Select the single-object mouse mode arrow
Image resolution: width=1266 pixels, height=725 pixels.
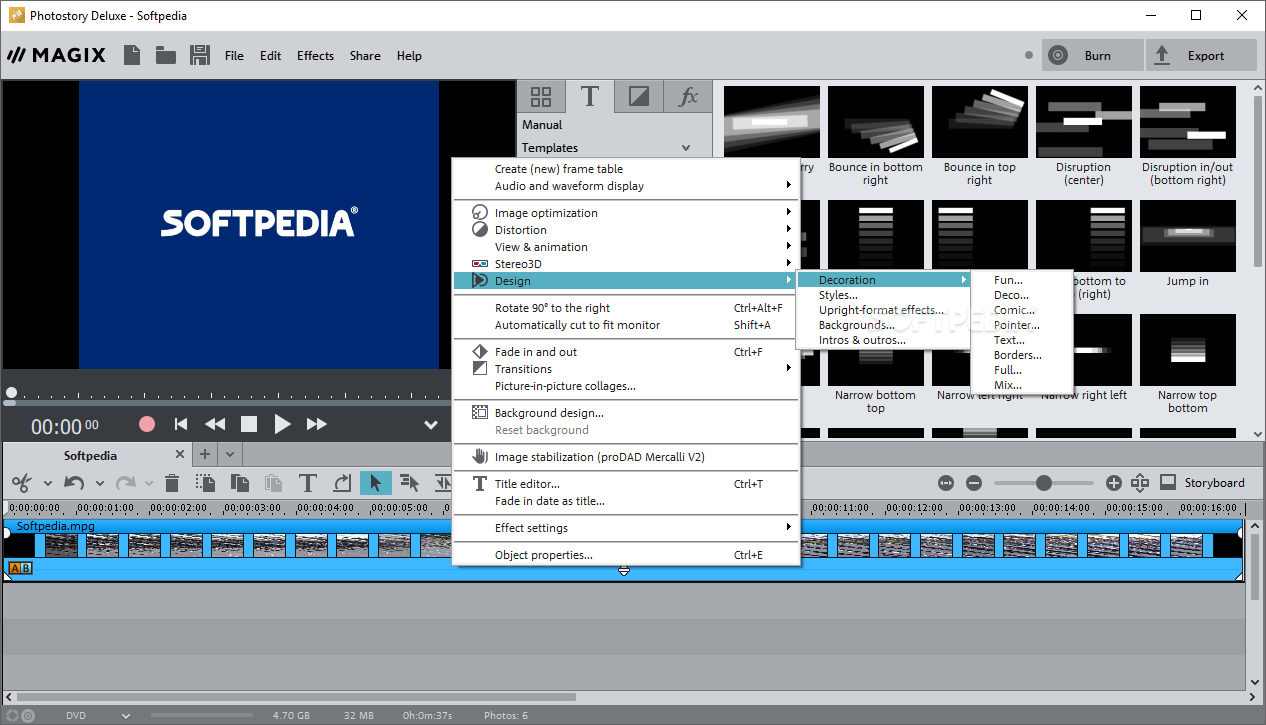[376, 483]
